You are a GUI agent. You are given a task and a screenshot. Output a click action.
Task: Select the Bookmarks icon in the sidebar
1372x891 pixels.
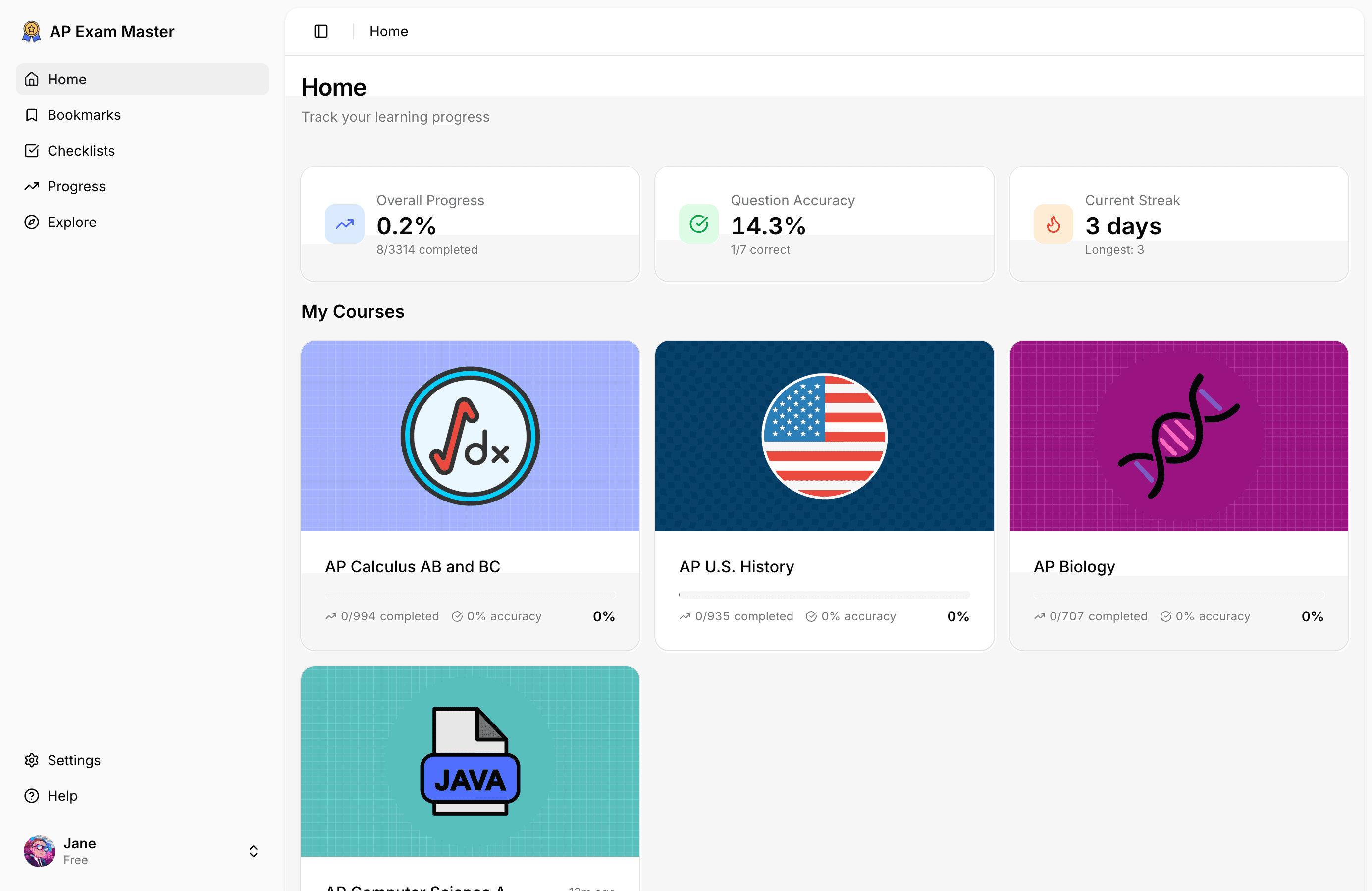tap(32, 115)
